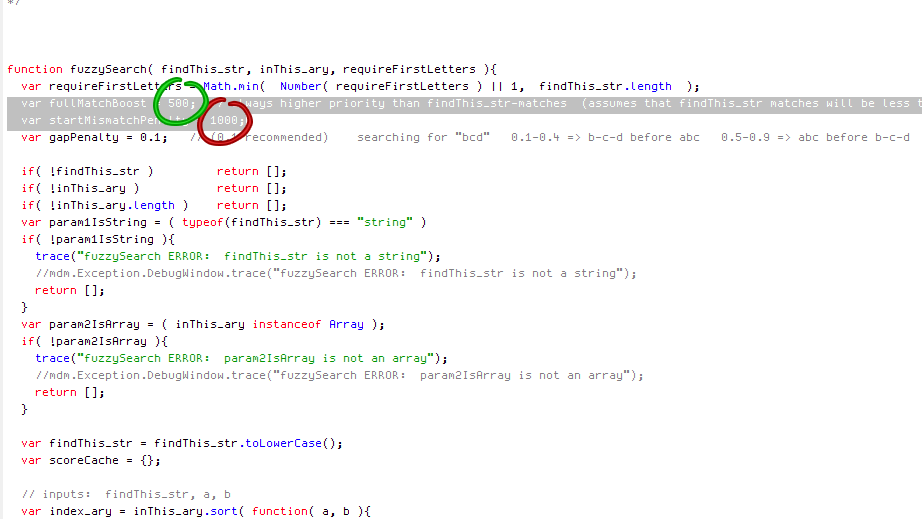Click the red-circled value 1000

pyautogui.click(x=223, y=120)
